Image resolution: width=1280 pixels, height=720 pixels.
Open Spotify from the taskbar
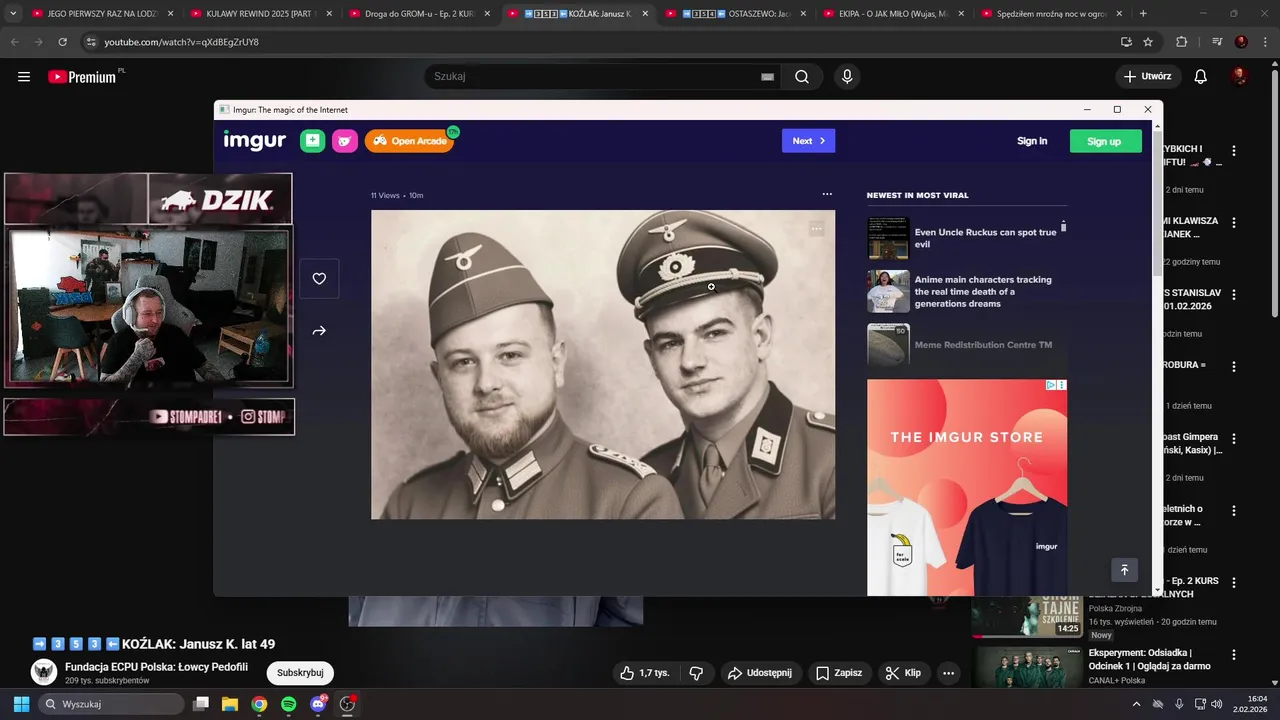point(289,704)
